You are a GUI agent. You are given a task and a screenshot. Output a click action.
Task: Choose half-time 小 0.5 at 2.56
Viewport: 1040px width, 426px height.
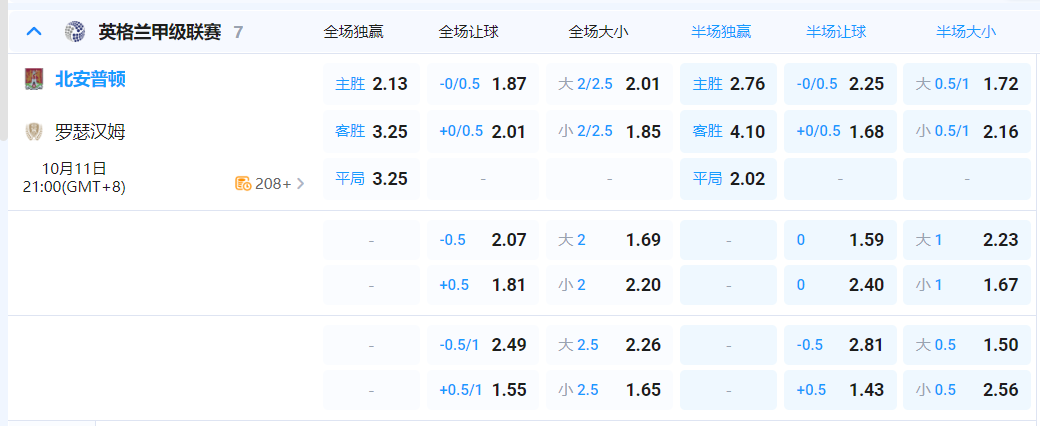tap(967, 390)
